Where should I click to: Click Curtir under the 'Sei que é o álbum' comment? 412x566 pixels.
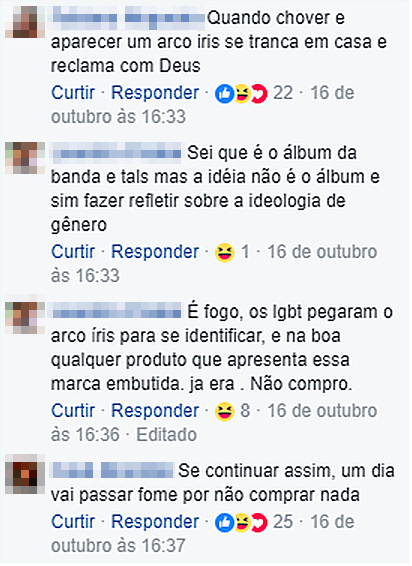(x=73, y=252)
